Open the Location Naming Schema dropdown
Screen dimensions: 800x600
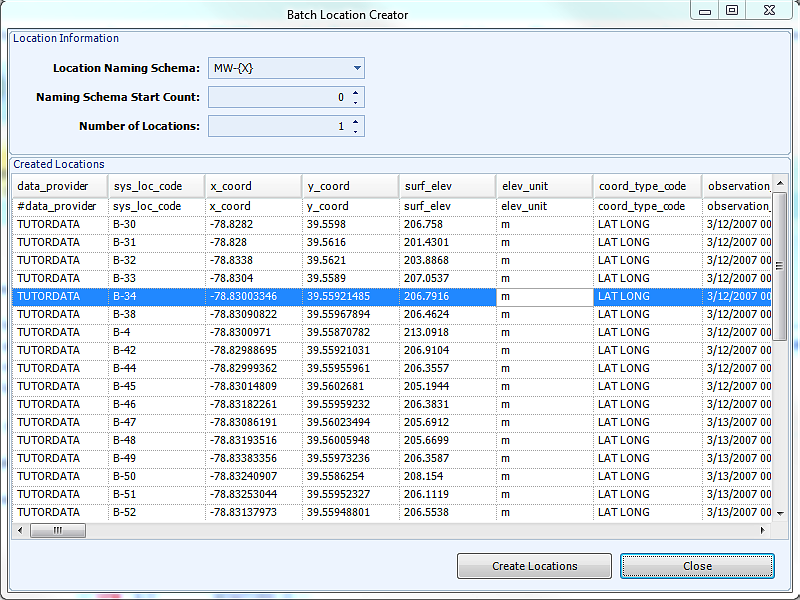coord(357,69)
